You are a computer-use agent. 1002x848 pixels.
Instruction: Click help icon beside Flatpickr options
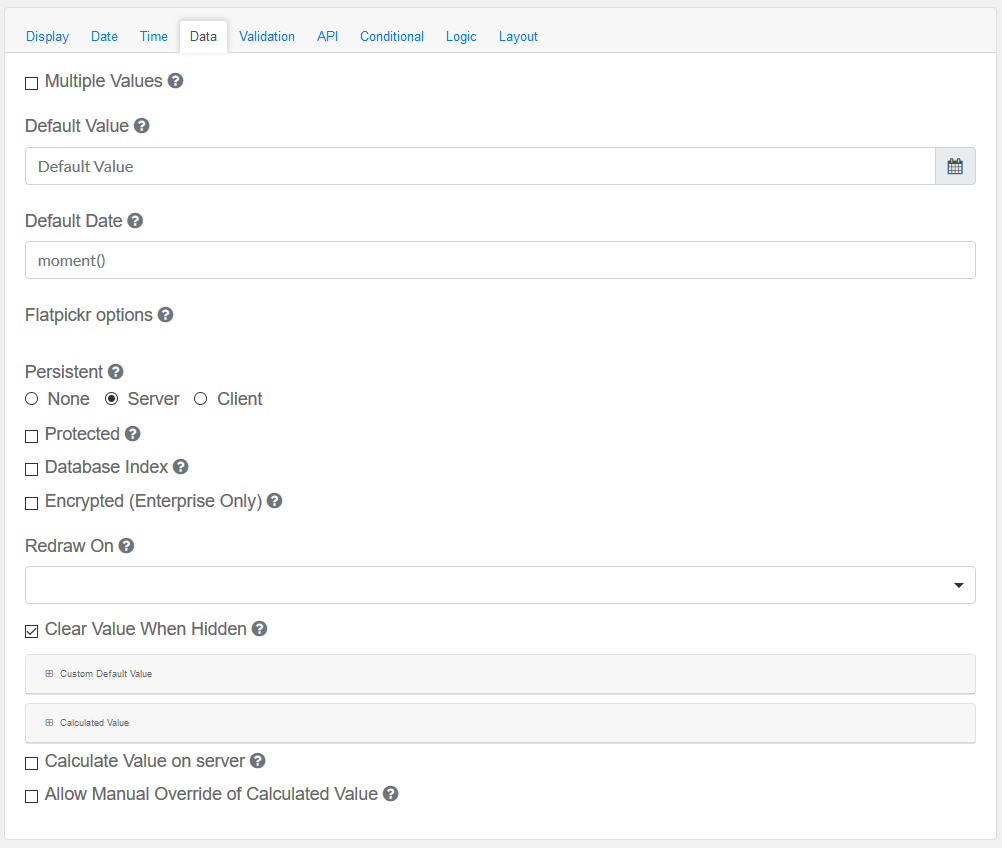pyautogui.click(x=166, y=315)
